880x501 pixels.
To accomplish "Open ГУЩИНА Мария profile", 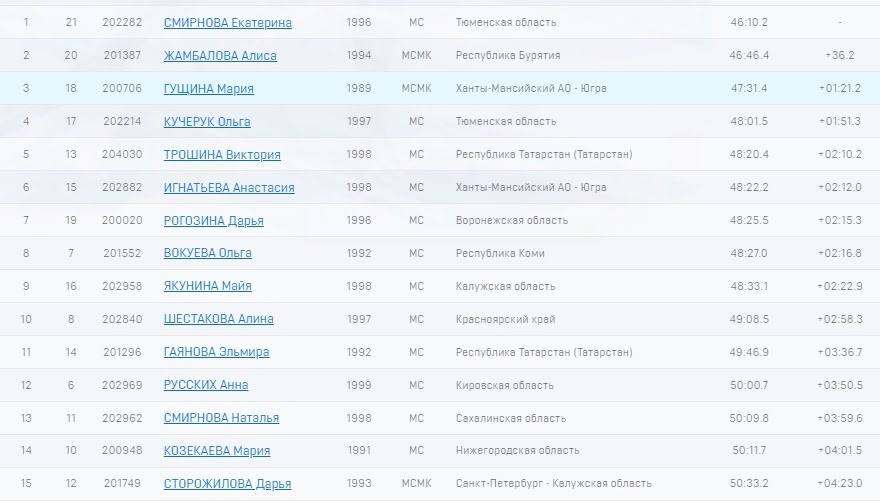I will point(208,89).
